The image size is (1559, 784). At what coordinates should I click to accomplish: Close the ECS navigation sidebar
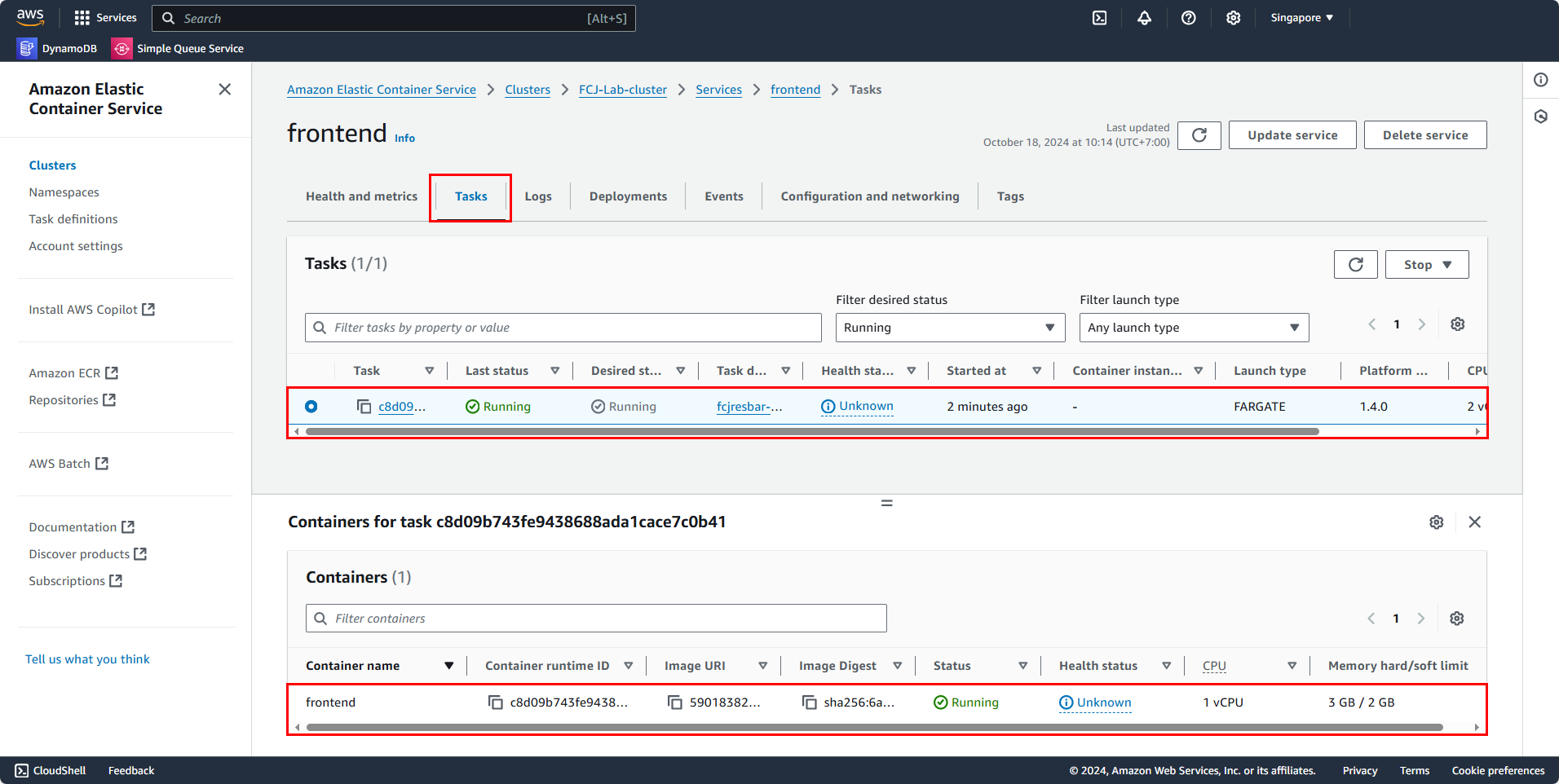click(225, 90)
